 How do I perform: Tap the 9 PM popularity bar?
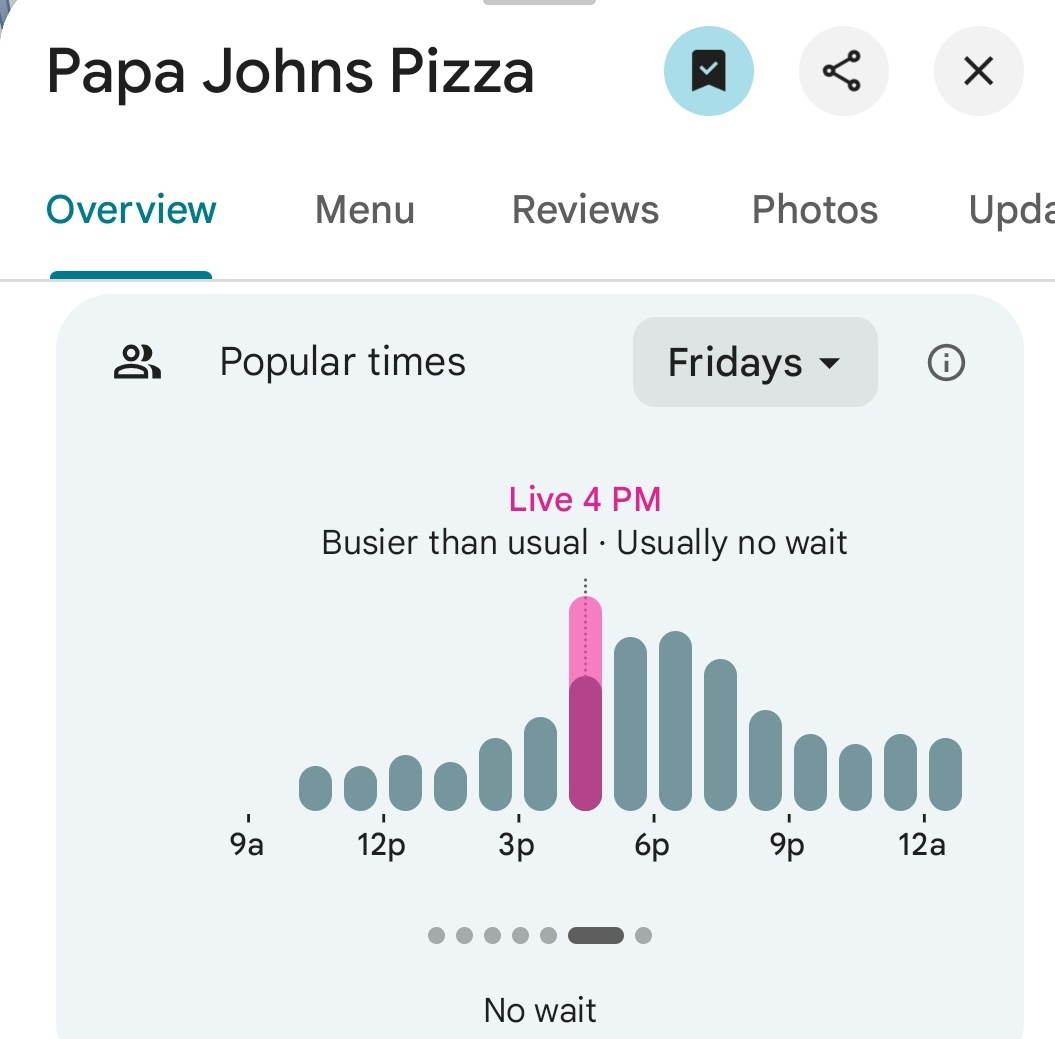(x=810, y=772)
